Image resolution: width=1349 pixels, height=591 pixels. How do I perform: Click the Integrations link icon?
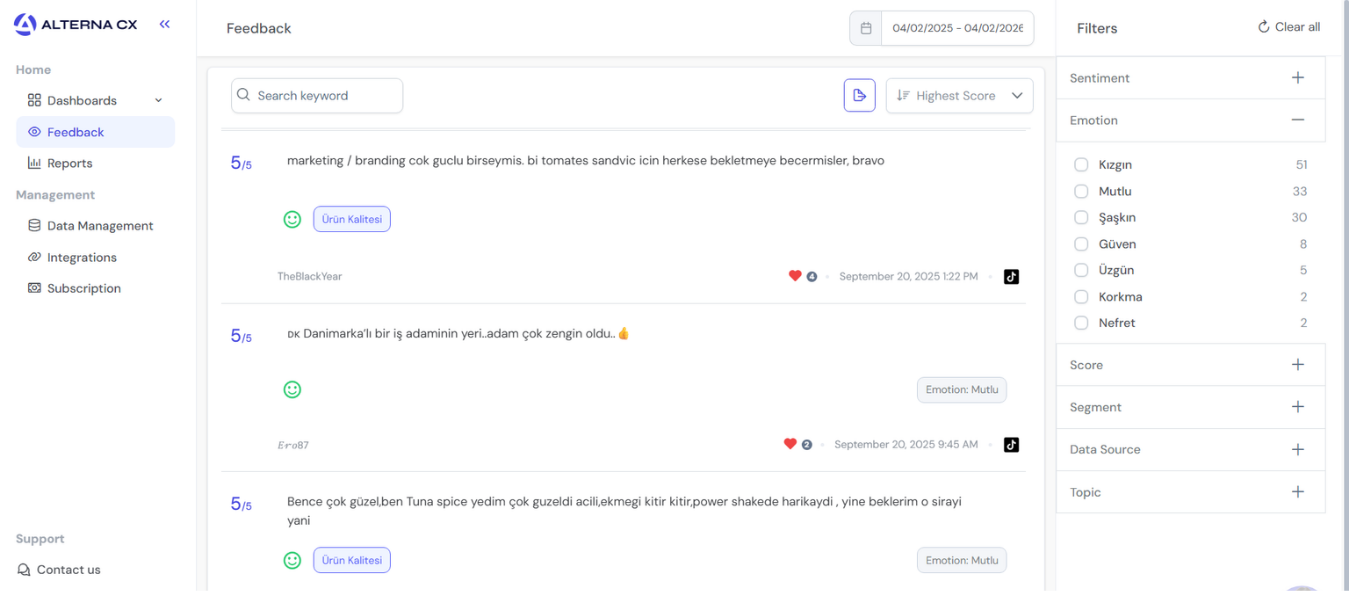(x=34, y=257)
